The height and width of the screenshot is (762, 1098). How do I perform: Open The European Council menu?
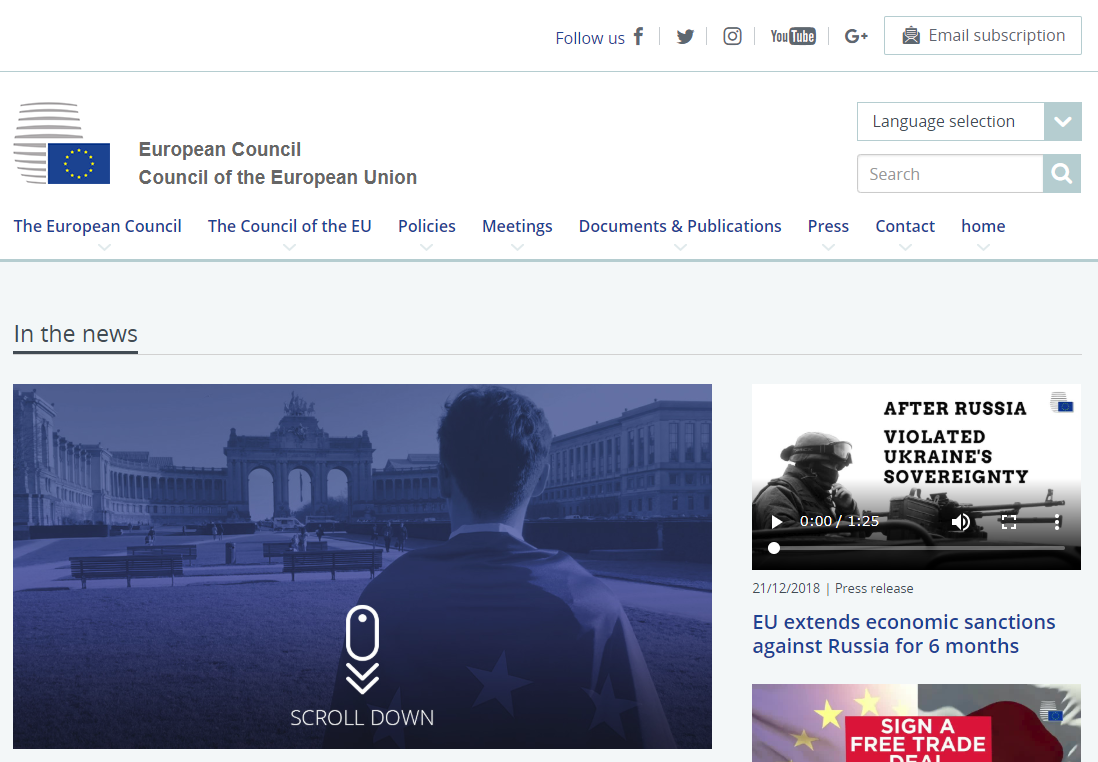(97, 226)
